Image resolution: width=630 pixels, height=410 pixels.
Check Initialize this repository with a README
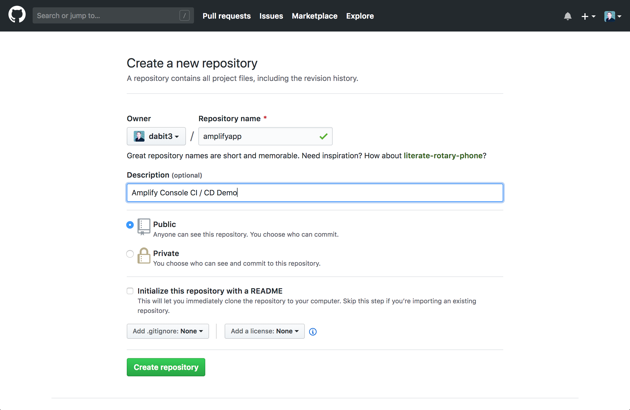pos(130,291)
